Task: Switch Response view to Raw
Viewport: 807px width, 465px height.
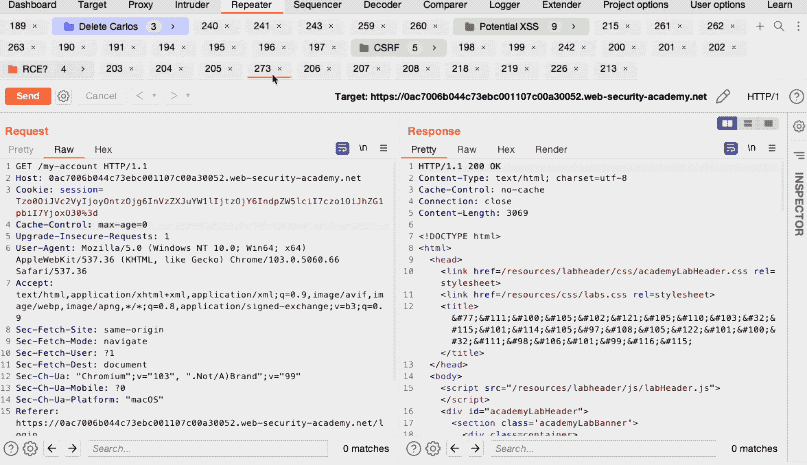Action: (x=466, y=149)
